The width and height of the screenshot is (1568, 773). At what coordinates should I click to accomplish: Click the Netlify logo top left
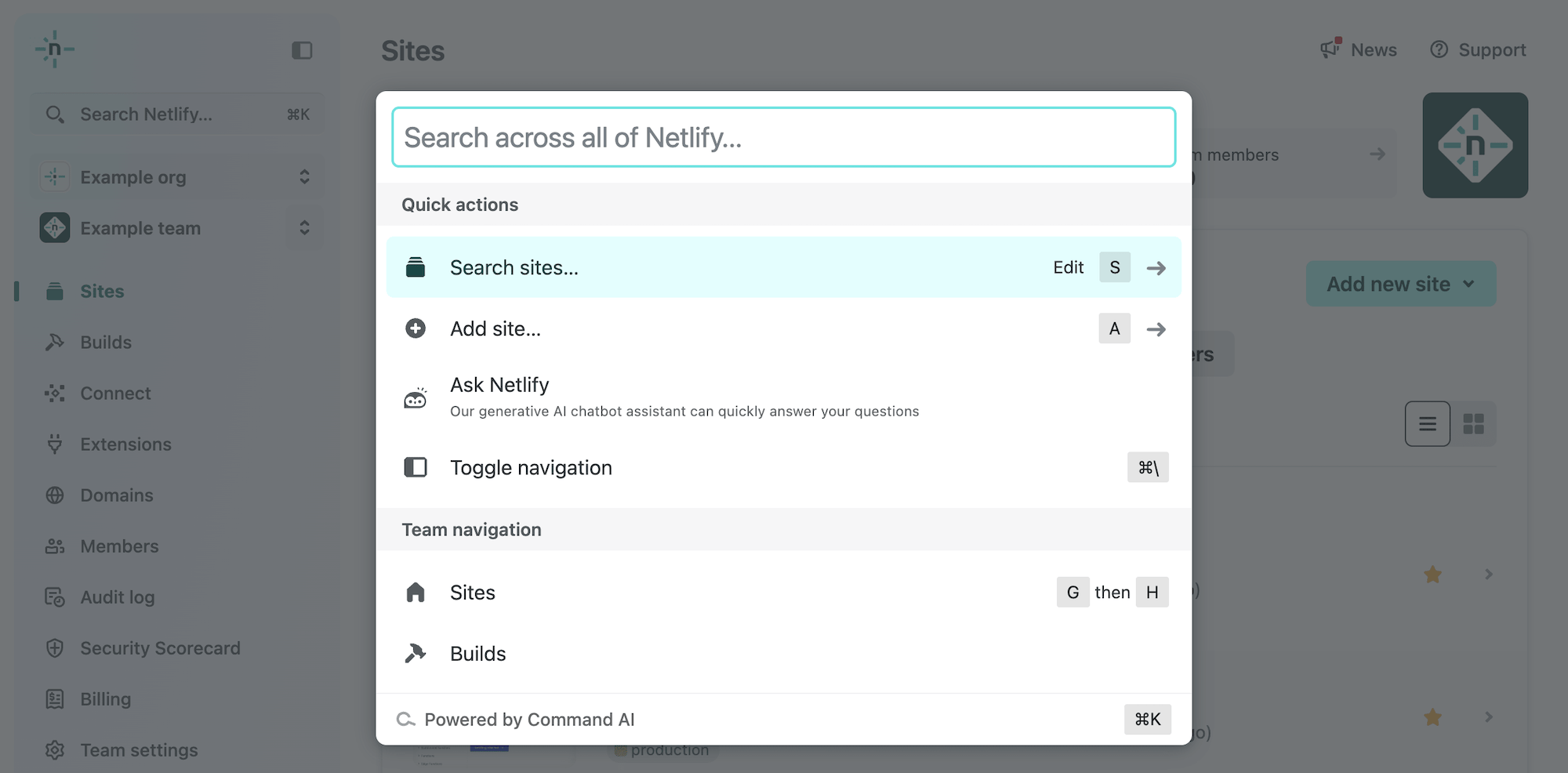[55, 49]
